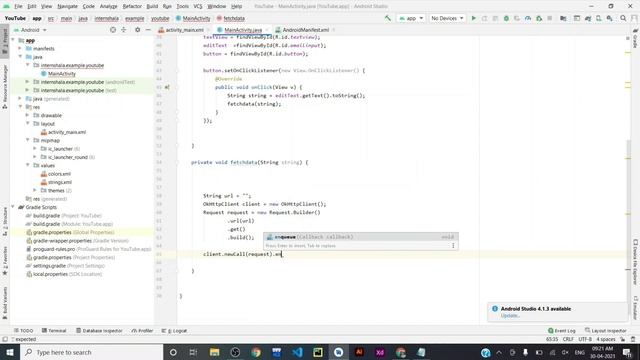Screen dimensions: 640x360
Task: Open Project panel gear options
Action: click(x=138, y=30)
